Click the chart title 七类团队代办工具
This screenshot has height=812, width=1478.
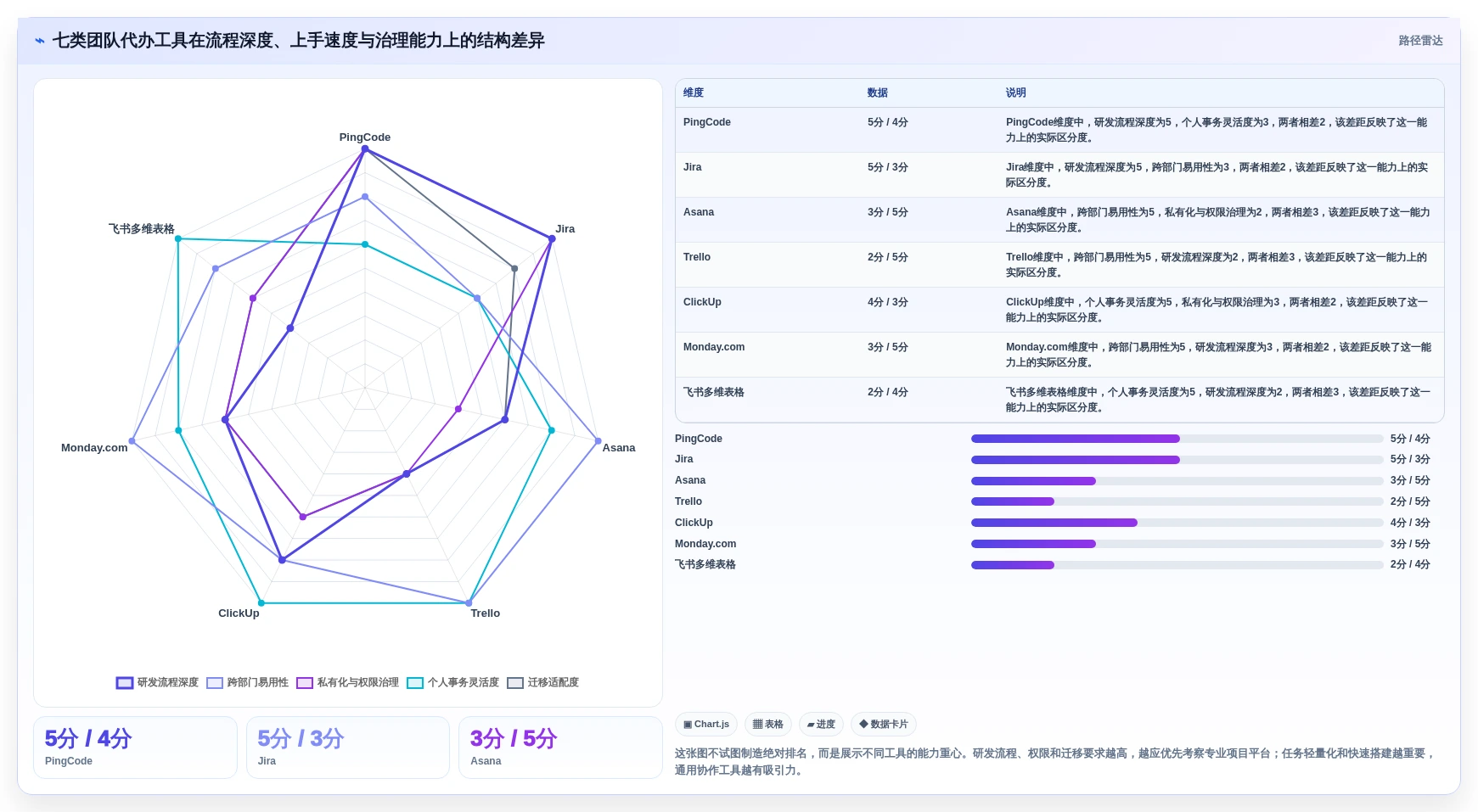[299, 41]
